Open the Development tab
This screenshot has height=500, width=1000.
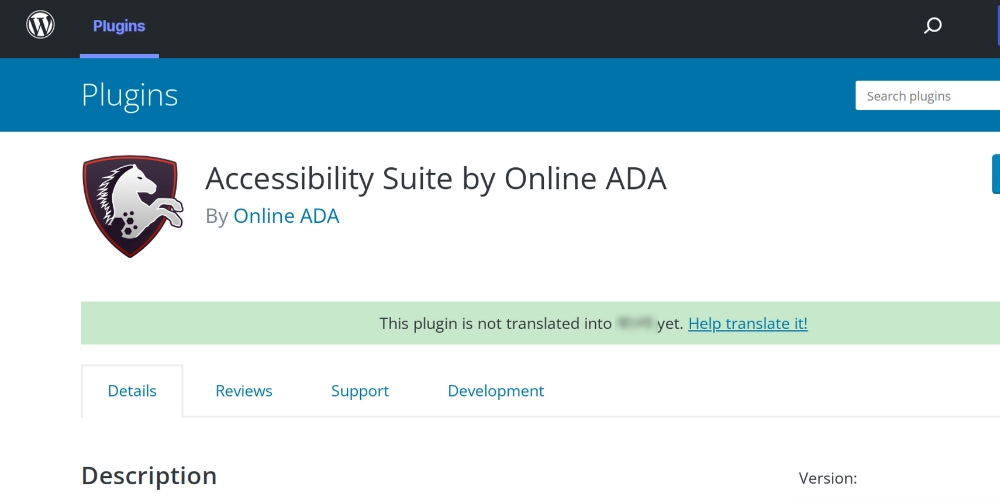click(496, 391)
